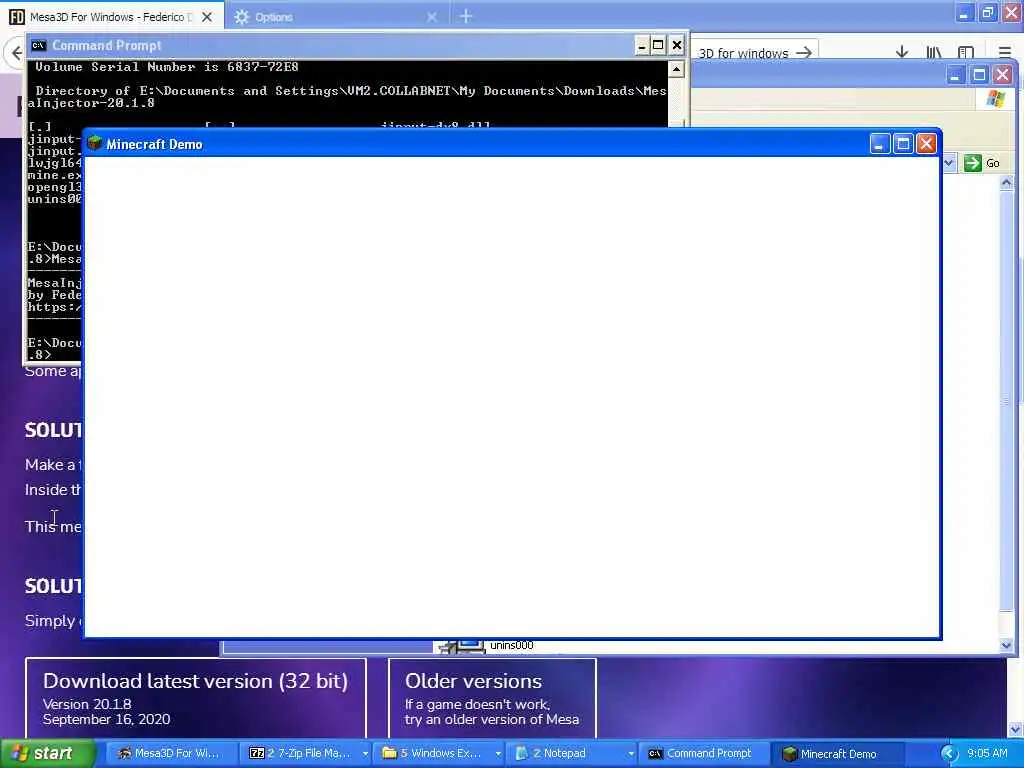Expand hidden system tray icons
This screenshot has width=1024, height=768.
click(x=949, y=754)
